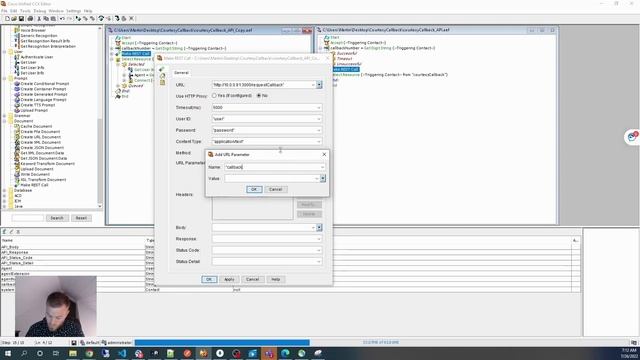Open the Content Type dropdown
640x360 pixels.
(319, 142)
